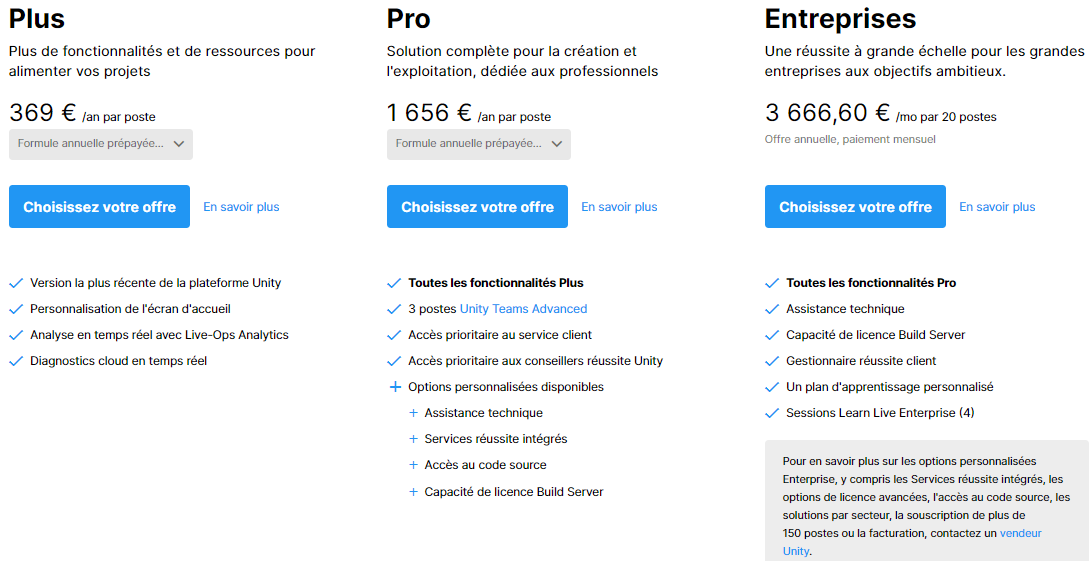Open 'En savoir plus' for Pro plan
The height and width of the screenshot is (561, 1089).
[619, 207]
